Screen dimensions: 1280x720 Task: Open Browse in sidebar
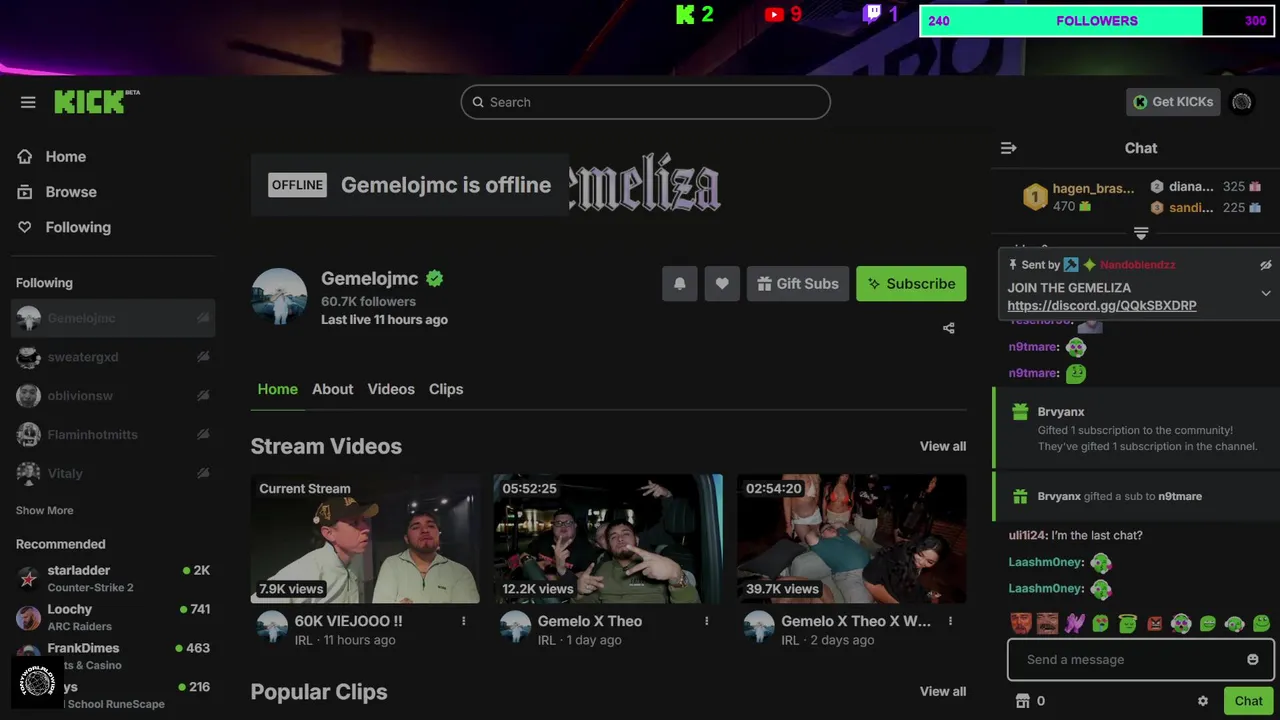(x=57, y=192)
